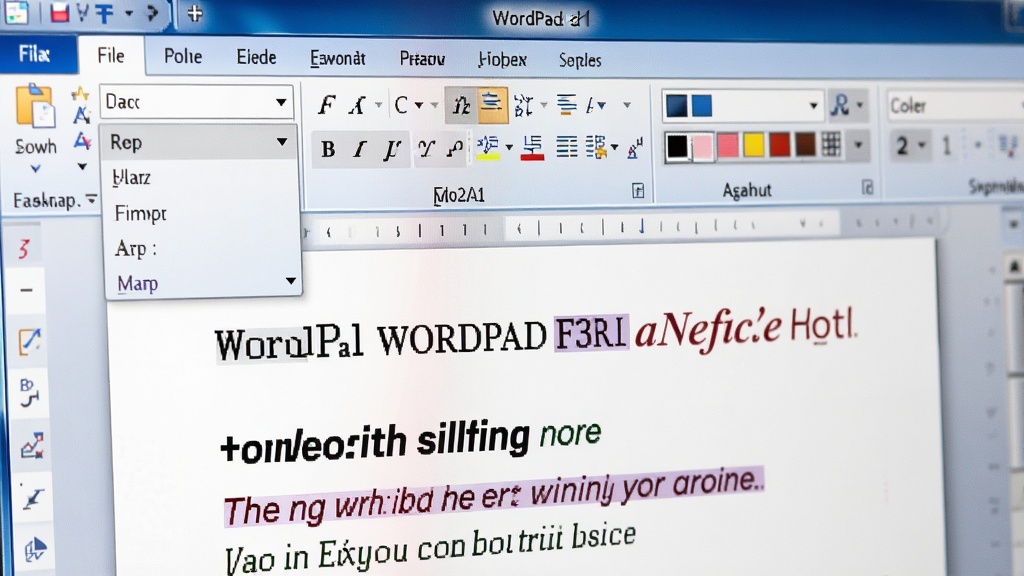Click the Coler input field

coord(955,106)
